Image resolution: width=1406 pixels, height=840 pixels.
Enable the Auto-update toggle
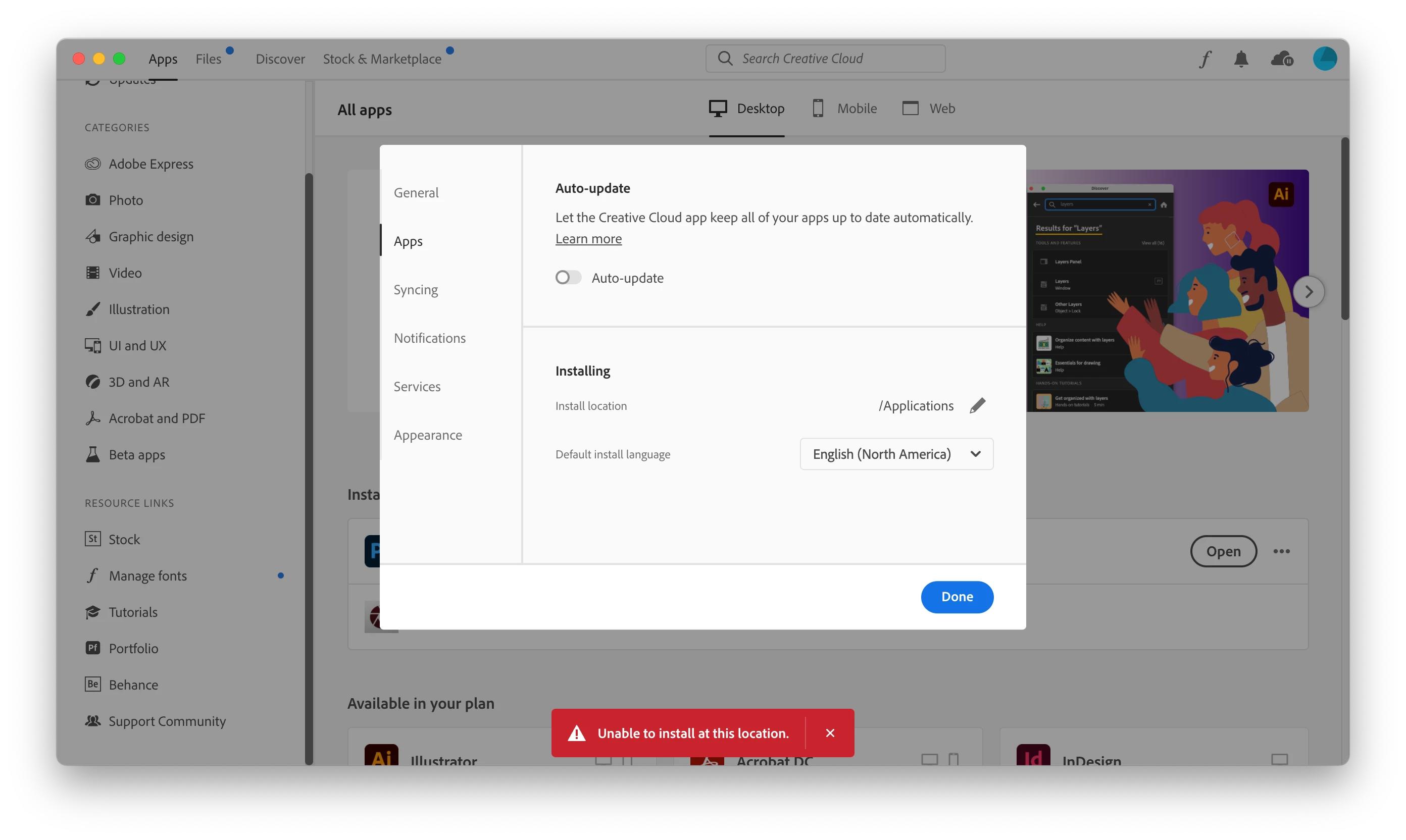click(568, 277)
